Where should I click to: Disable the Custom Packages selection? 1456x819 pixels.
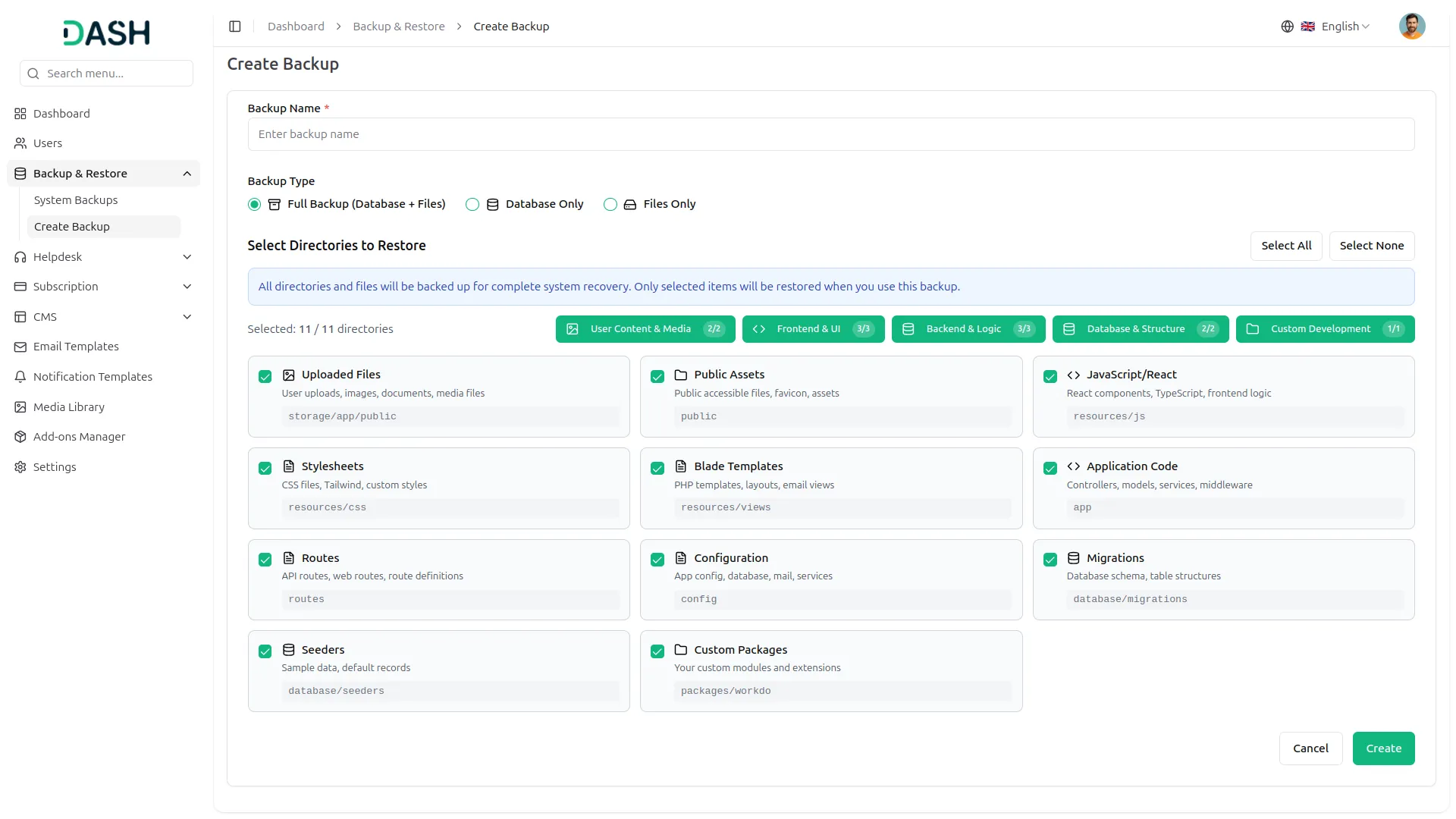[657, 651]
